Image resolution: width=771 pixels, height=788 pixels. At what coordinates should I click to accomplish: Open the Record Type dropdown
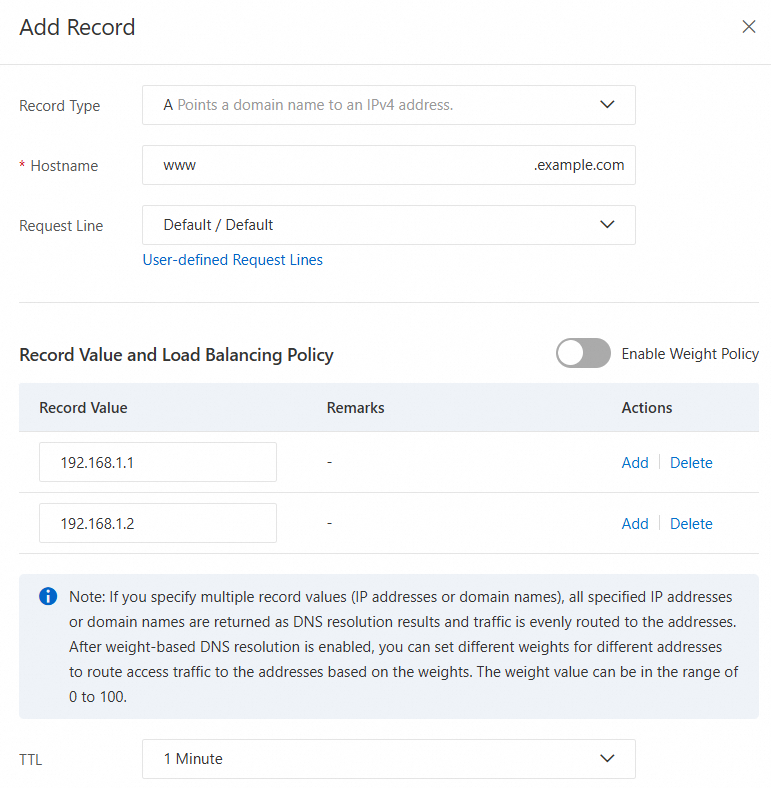(x=388, y=105)
